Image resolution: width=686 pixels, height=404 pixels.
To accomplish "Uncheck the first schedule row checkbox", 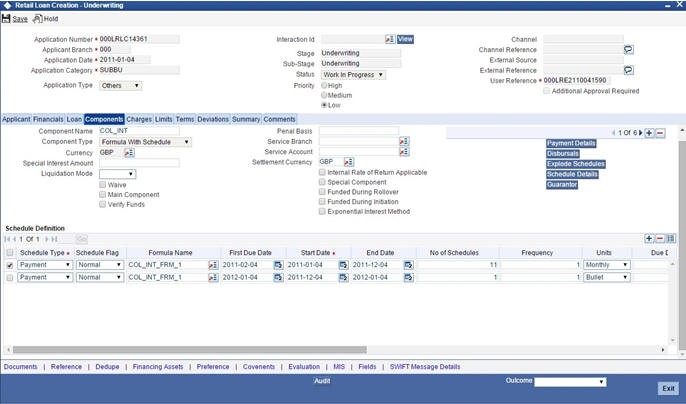I will [10, 265].
